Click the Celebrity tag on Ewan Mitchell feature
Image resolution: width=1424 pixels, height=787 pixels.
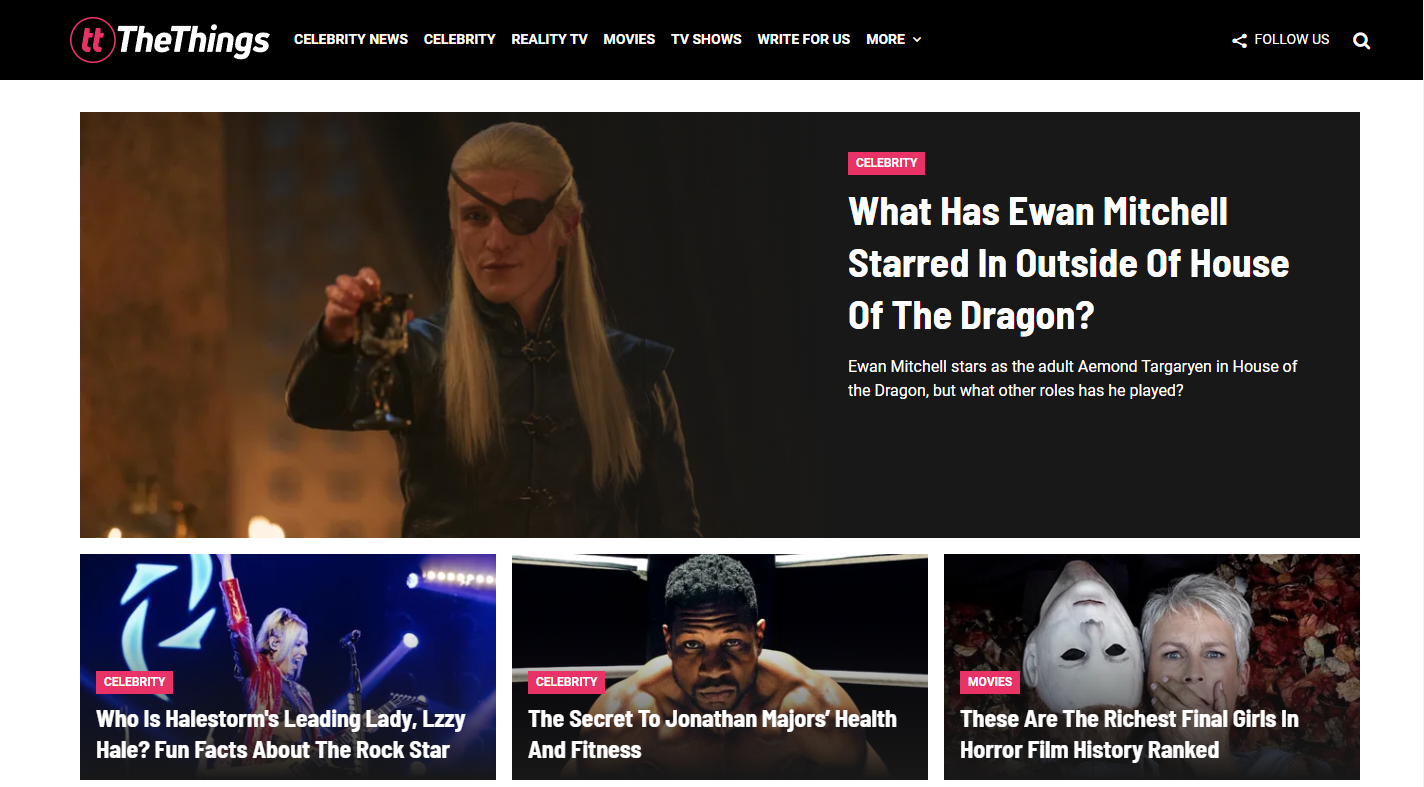coord(886,163)
